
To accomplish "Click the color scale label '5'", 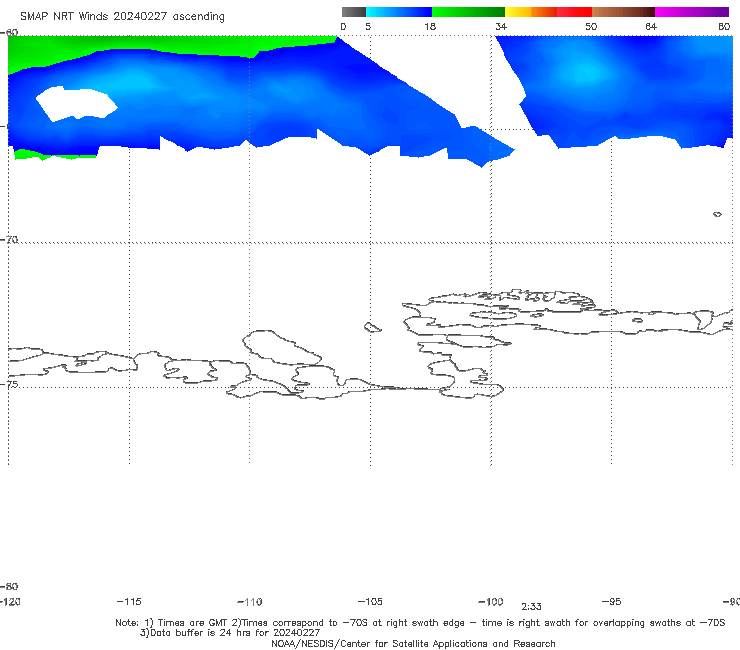I will point(368,27).
